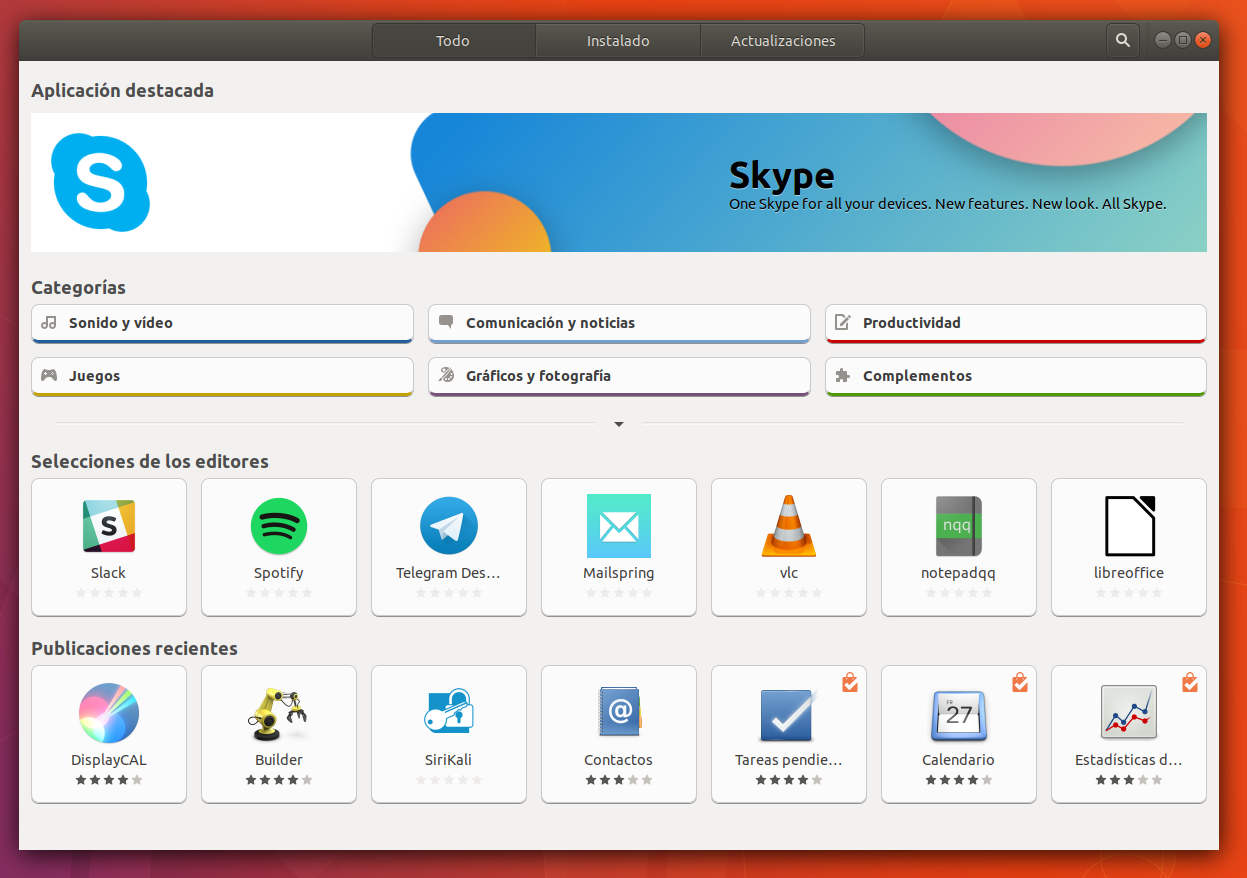The width and height of the screenshot is (1247, 878).
Task: Open the Actualizaciones tab
Action: (783, 41)
